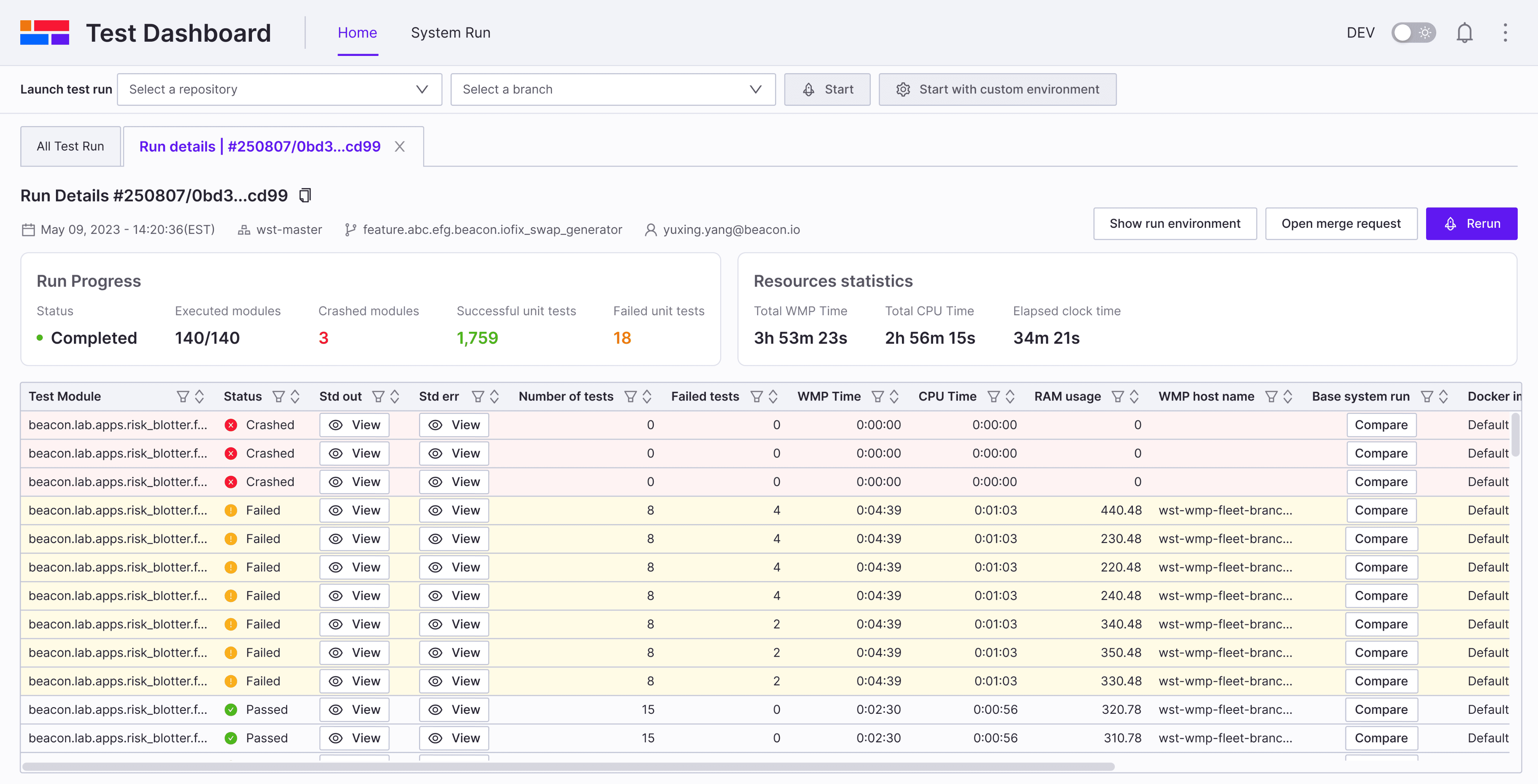The image size is (1538, 784).
Task: View Std err for first Passed module
Action: click(x=454, y=709)
